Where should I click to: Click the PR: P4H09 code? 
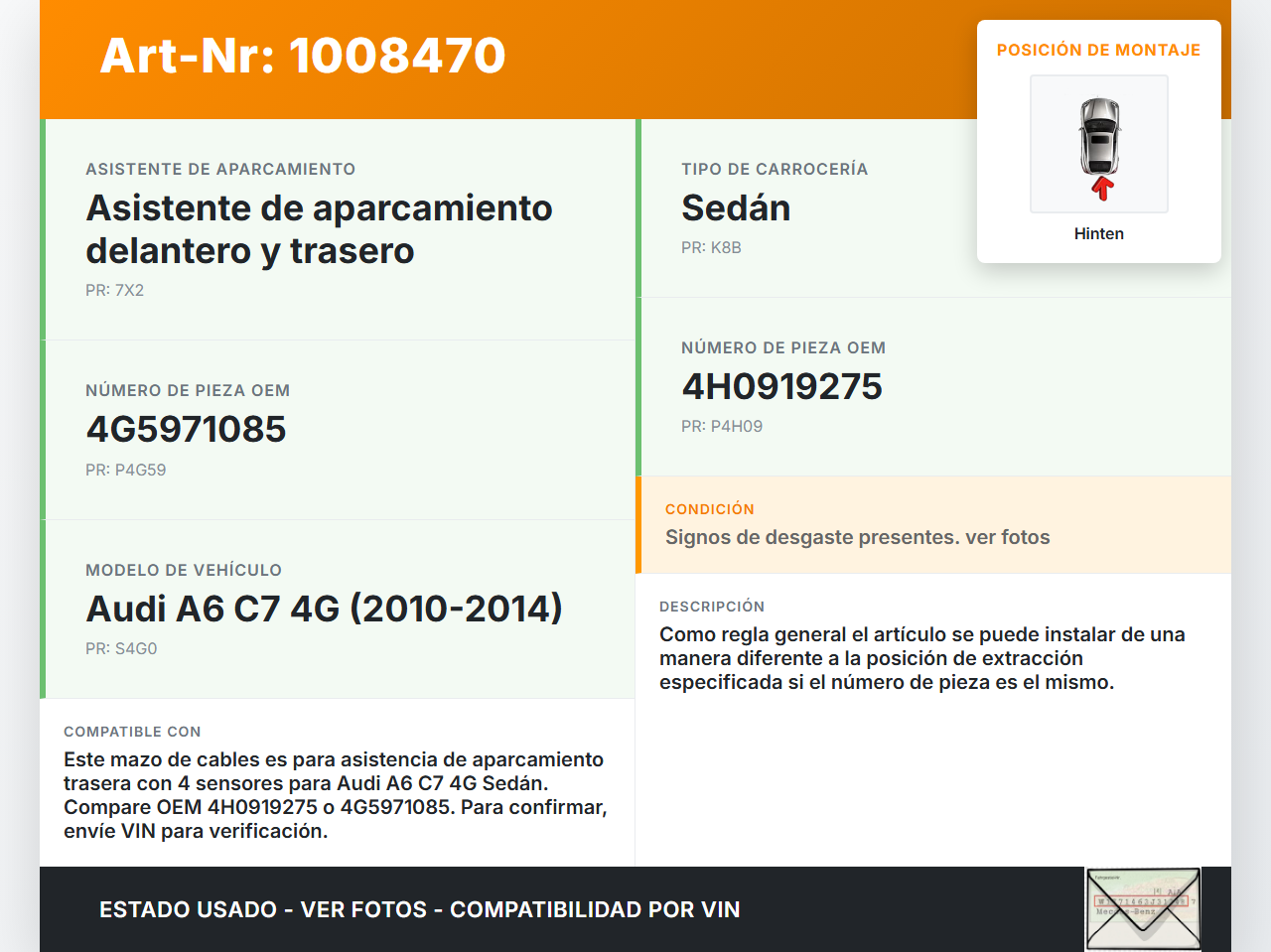722,426
